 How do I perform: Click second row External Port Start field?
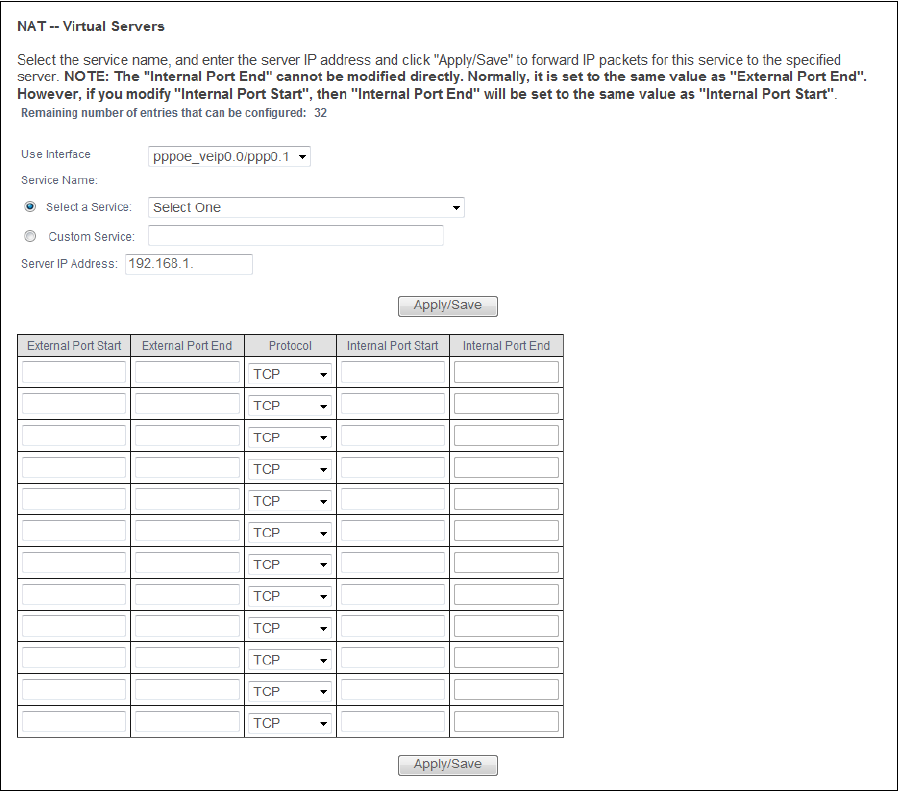tap(74, 403)
